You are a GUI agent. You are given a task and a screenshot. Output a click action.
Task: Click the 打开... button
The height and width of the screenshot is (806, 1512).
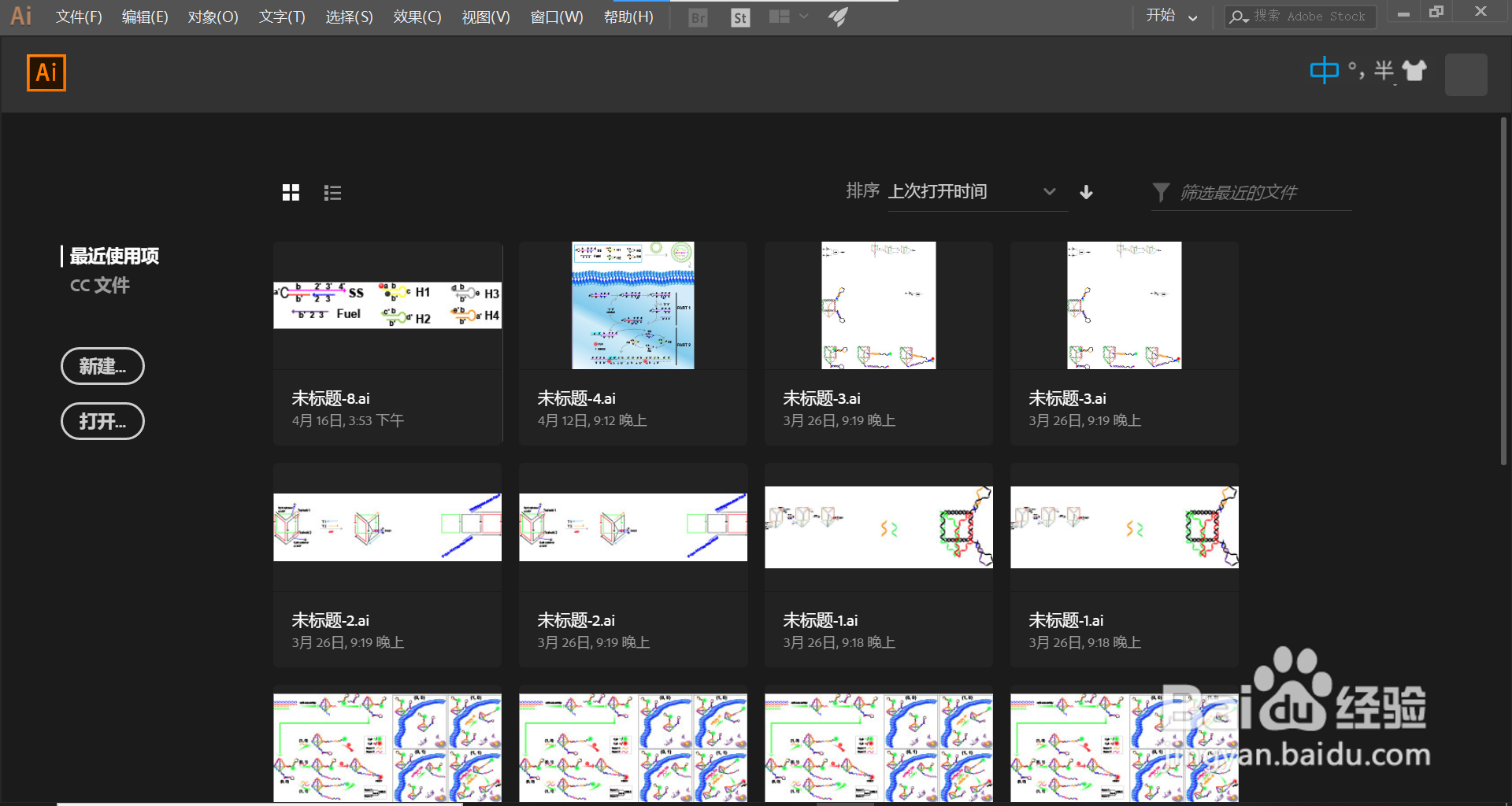point(102,421)
